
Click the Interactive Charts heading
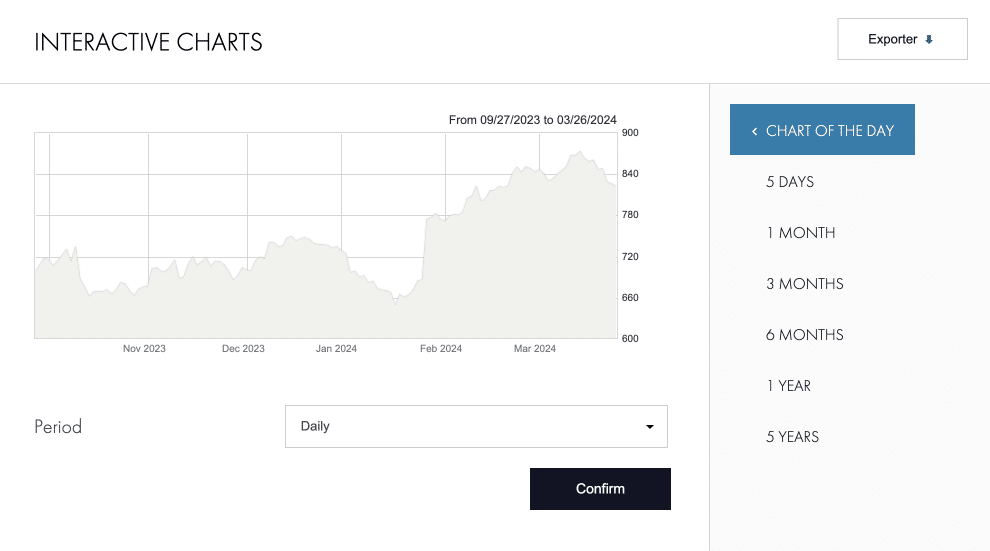(148, 42)
